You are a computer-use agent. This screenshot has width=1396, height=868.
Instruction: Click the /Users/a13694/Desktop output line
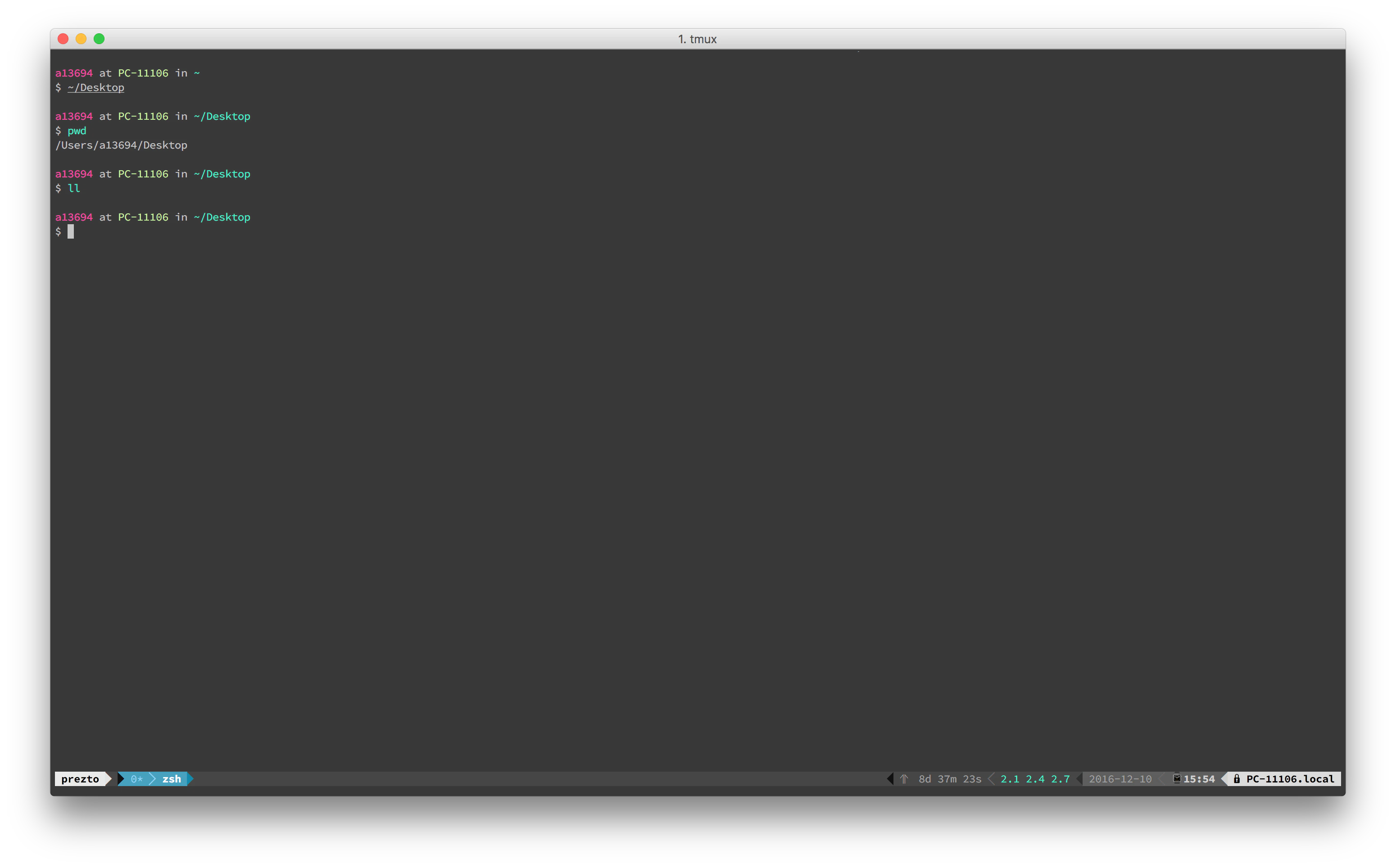pyautogui.click(x=121, y=145)
